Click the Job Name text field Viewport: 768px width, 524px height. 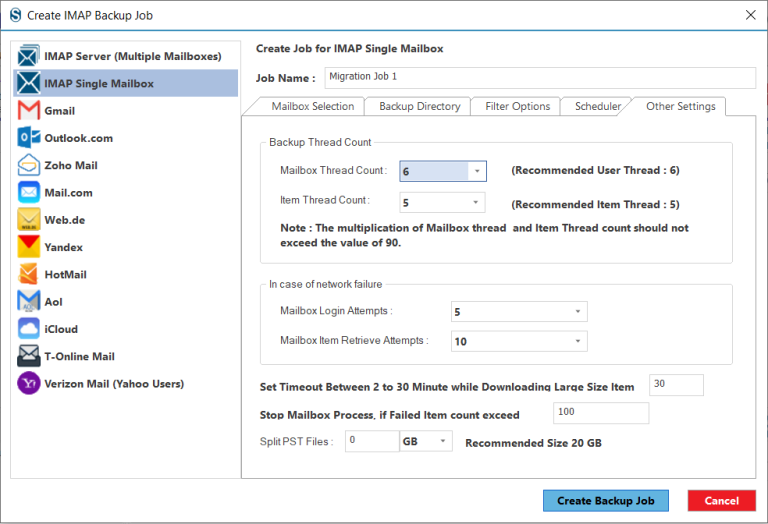pyautogui.click(x=540, y=77)
